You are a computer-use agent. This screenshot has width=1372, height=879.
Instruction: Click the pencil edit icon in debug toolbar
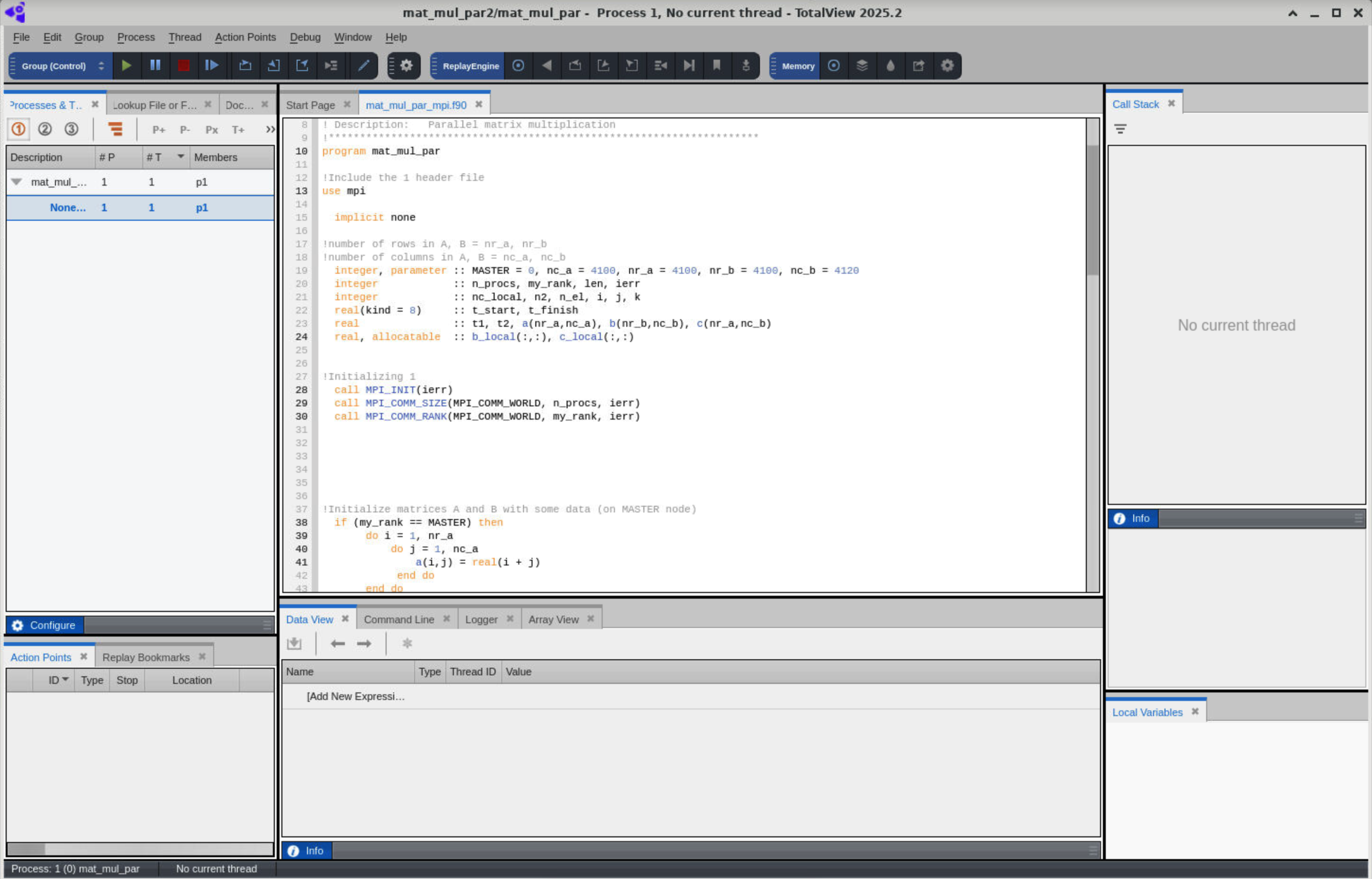(363, 66)
